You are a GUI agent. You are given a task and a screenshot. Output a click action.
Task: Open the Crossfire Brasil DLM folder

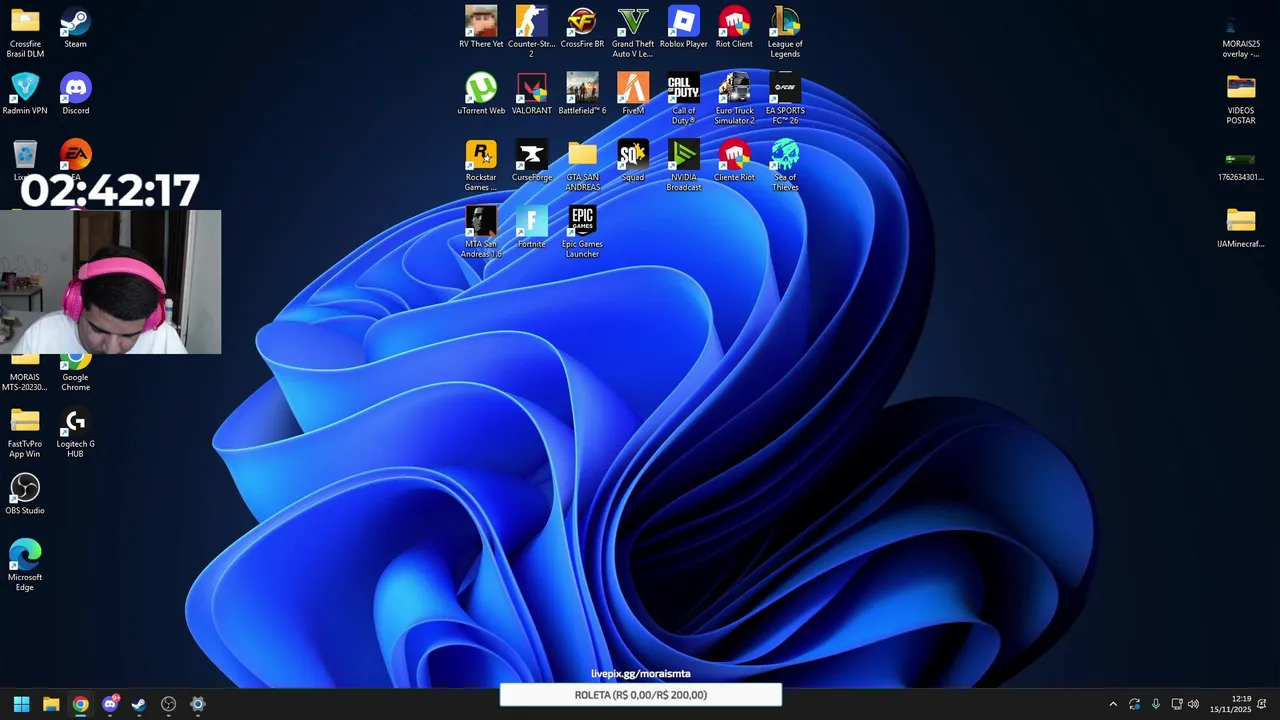pyautogui.click(x=25, y=32)
